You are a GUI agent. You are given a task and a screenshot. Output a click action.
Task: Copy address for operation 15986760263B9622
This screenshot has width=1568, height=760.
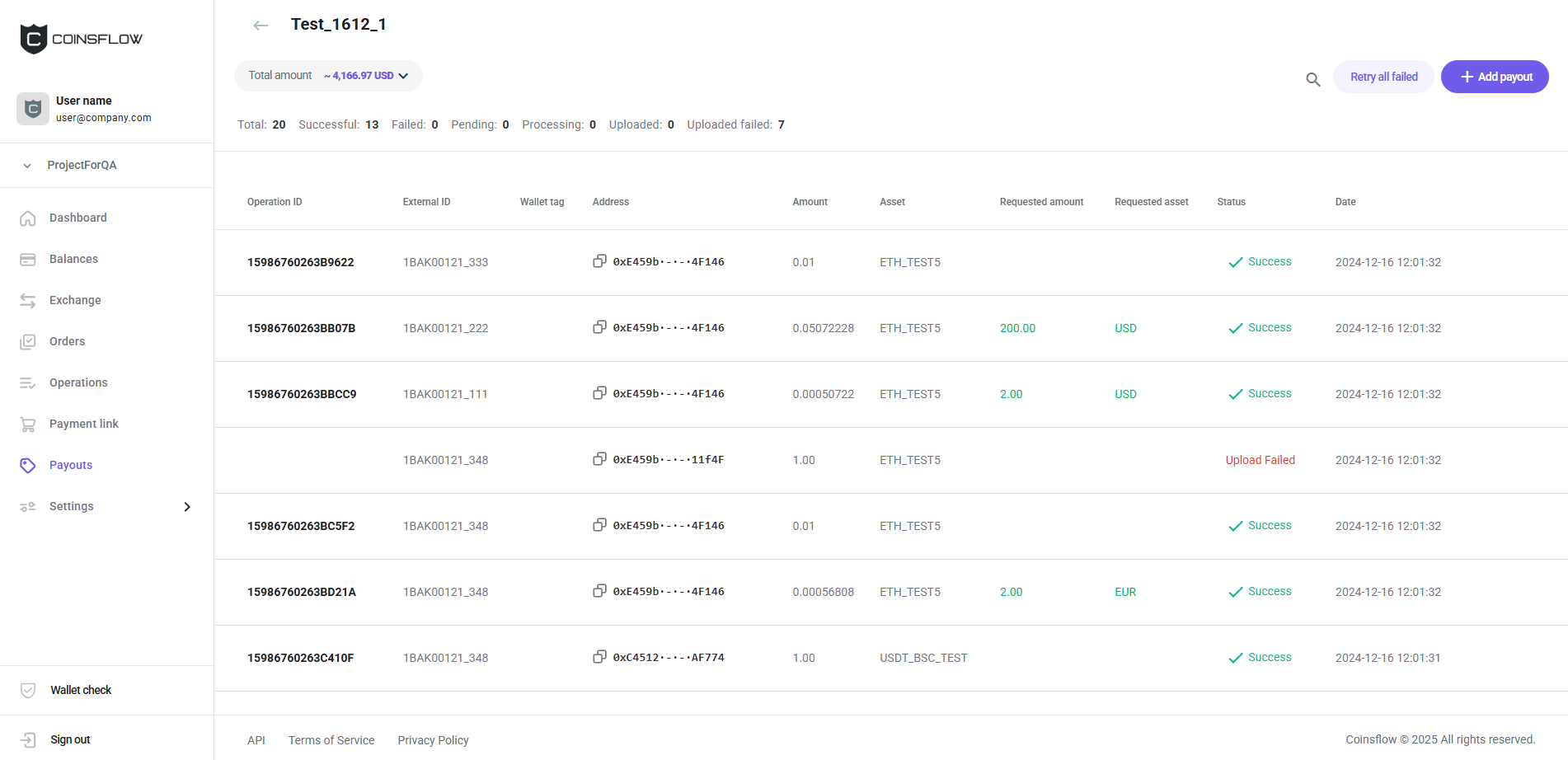coord(599,261)
